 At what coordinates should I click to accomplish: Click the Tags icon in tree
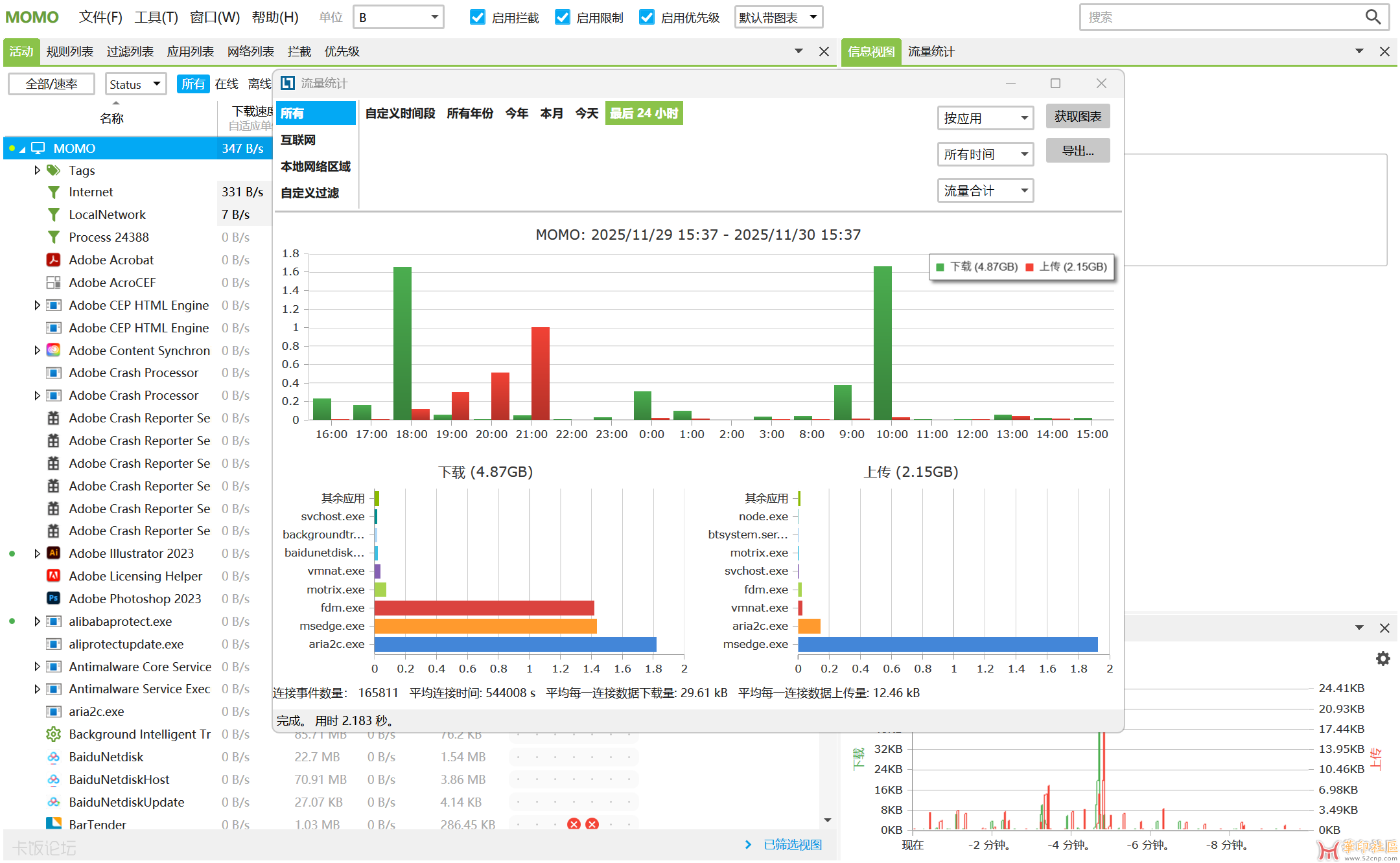54,170
